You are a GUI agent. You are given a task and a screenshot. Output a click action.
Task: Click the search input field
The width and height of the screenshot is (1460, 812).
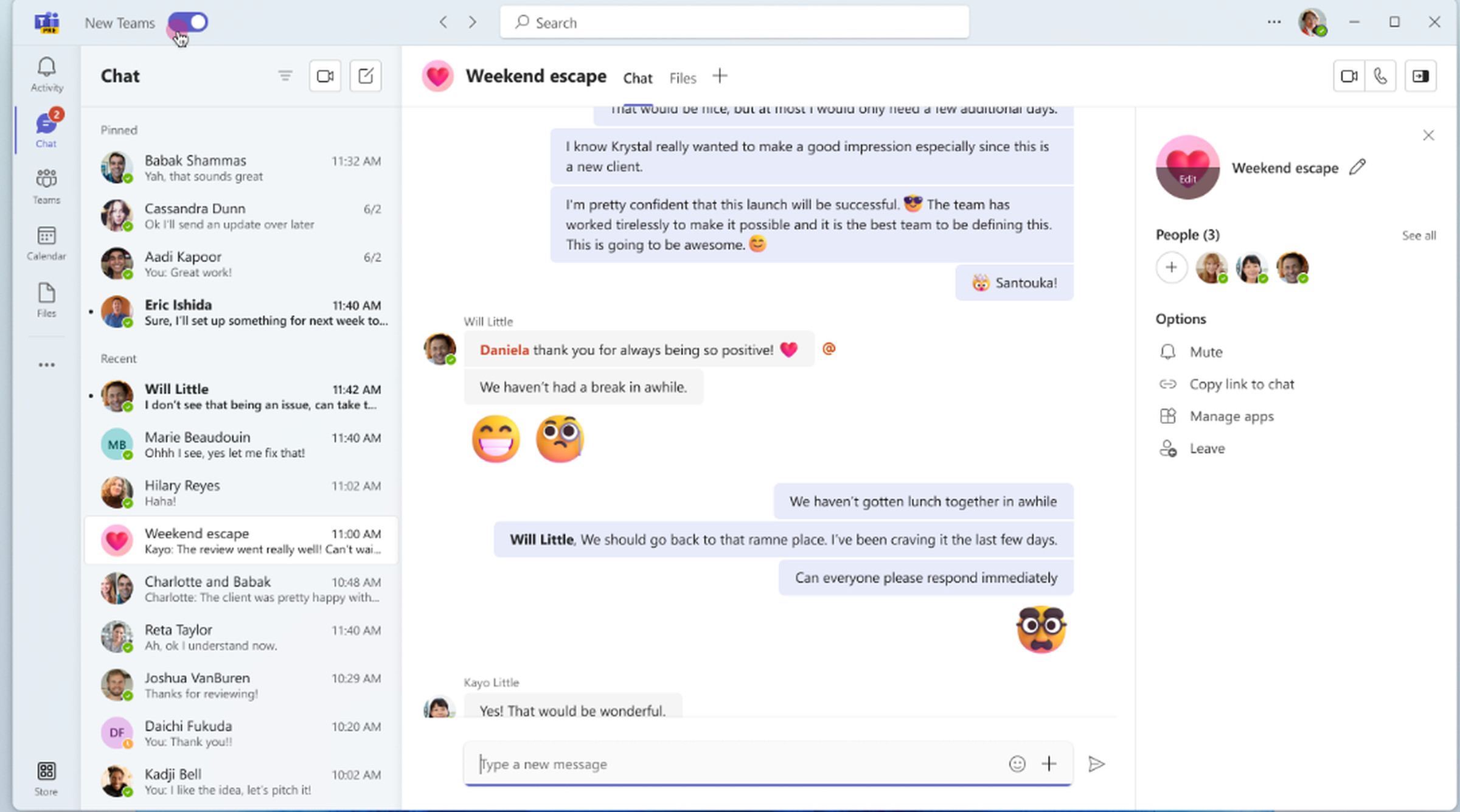(734, 22)
